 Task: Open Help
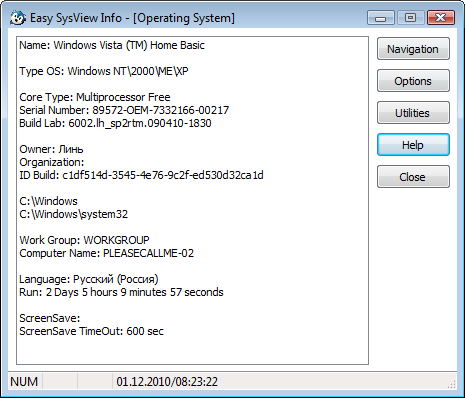coord(413,145)
